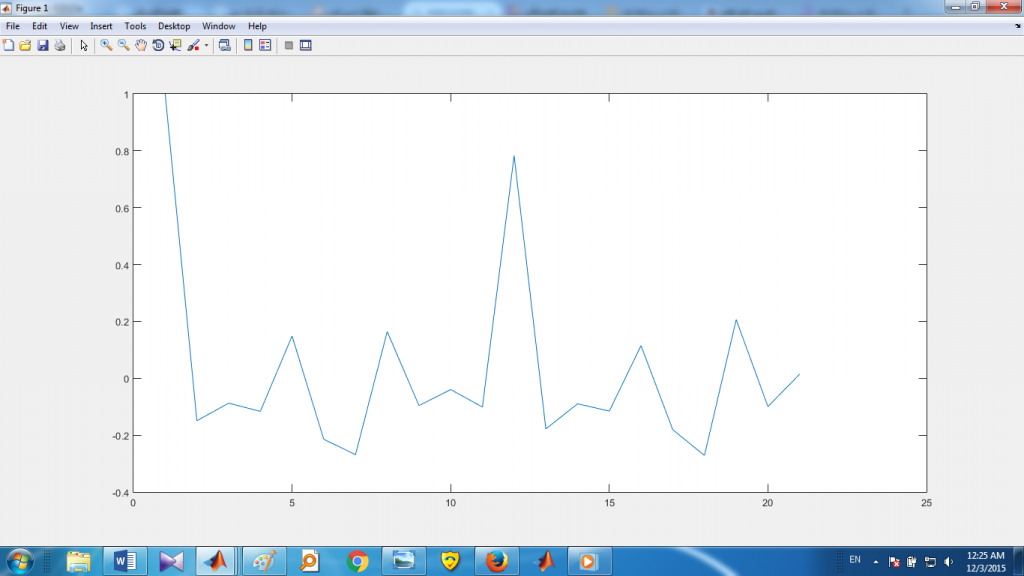The image size is (1024, 576).
Task: Select the Edit Plot arrow tool
Action: tap(84, 45)
